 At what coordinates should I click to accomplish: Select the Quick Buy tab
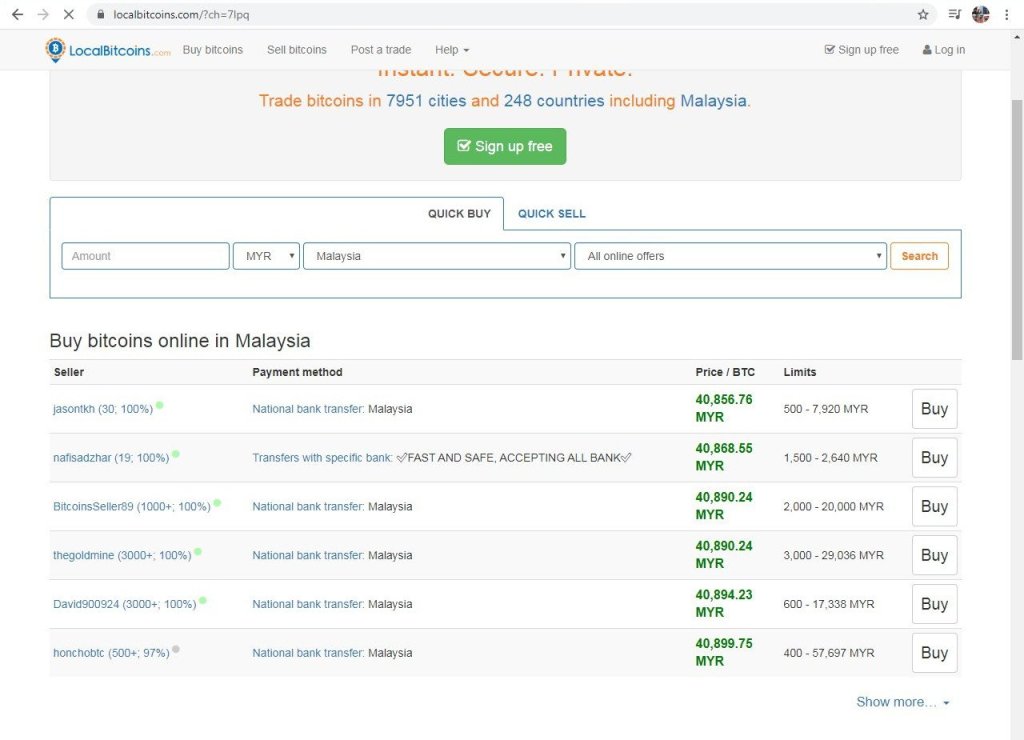point(459,214)
